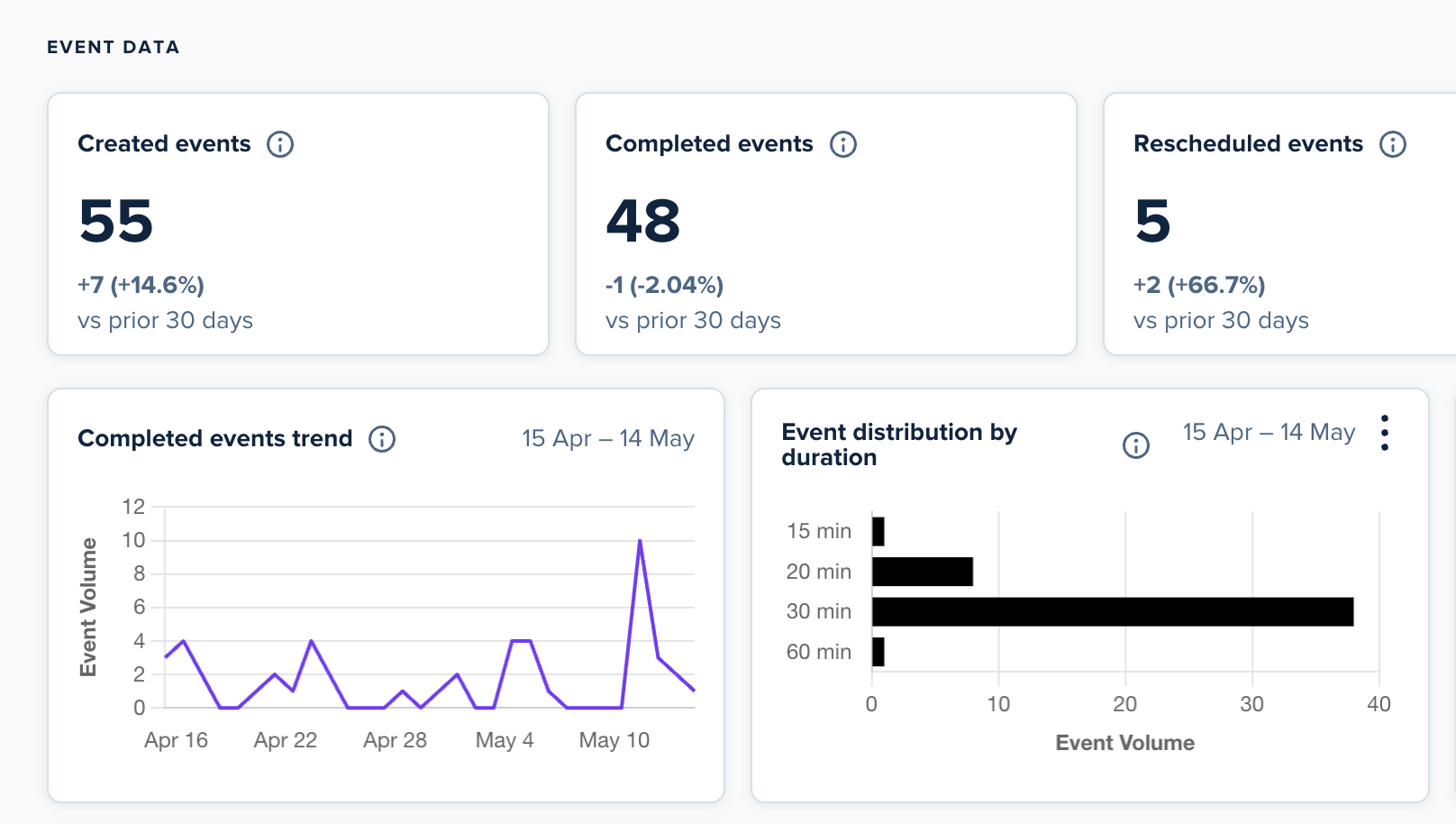The height and width of the screenshot is (824, 1456).
Task: Click the 60 min axis label
Action: coord(819,652)
